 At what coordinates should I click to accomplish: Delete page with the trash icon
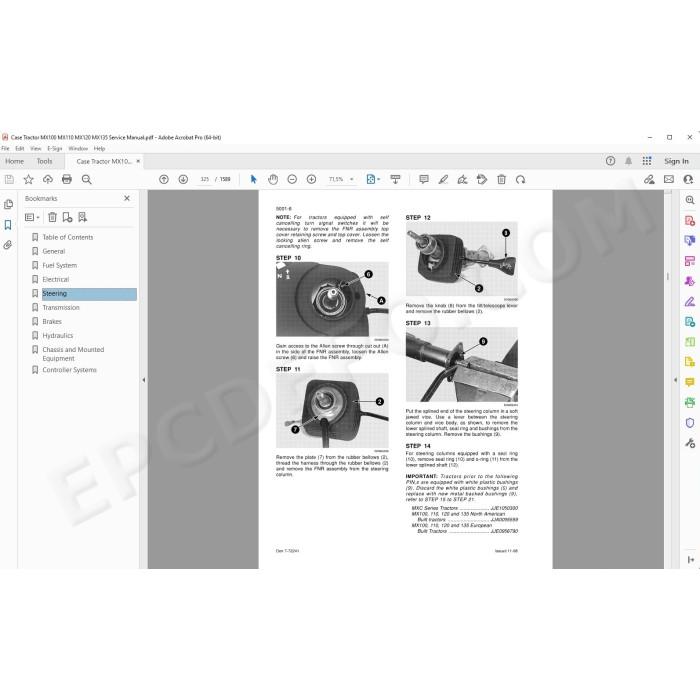[501, 179]
